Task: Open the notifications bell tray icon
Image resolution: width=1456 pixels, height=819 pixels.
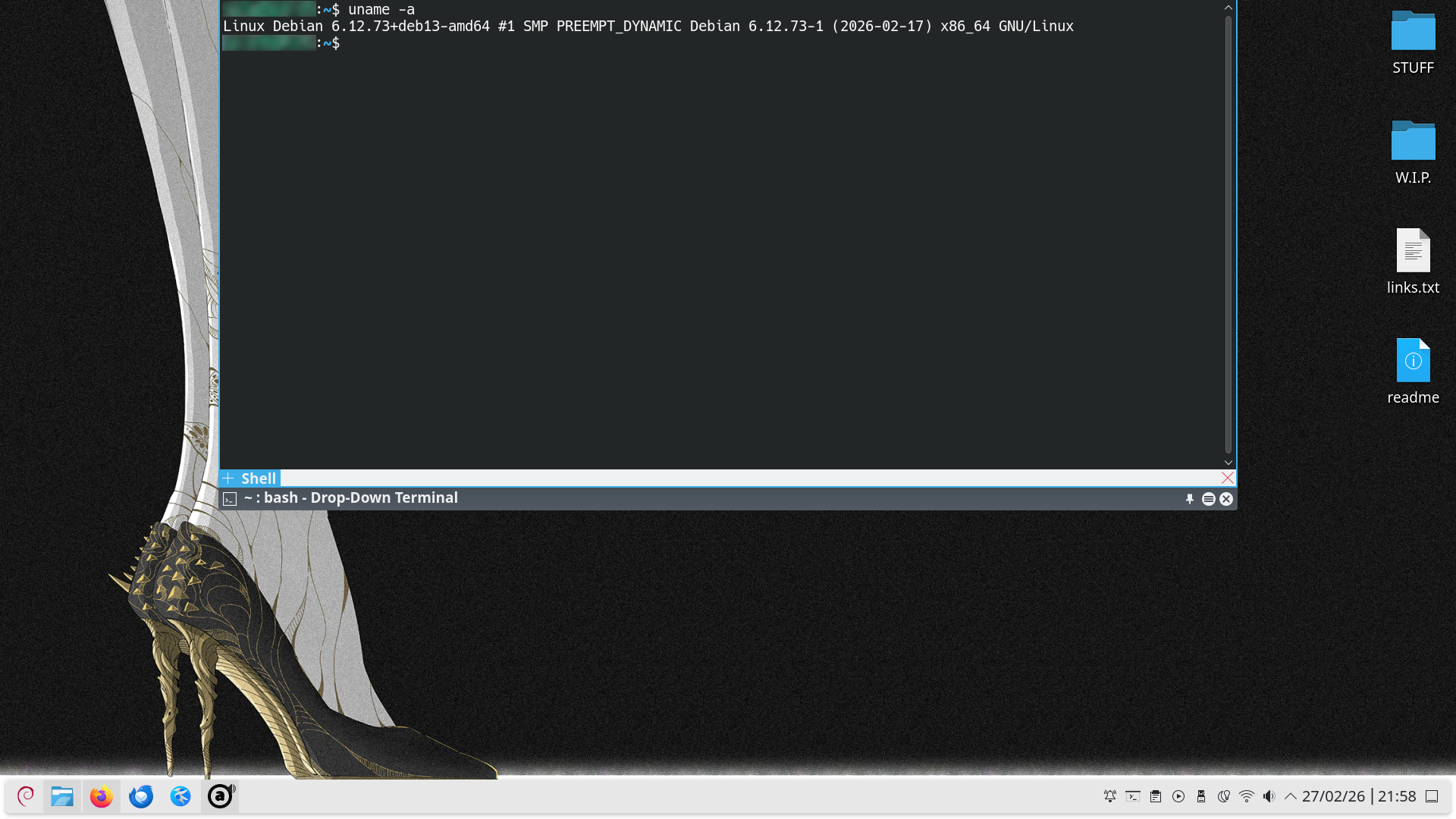Action: [x=1110, y=796]
